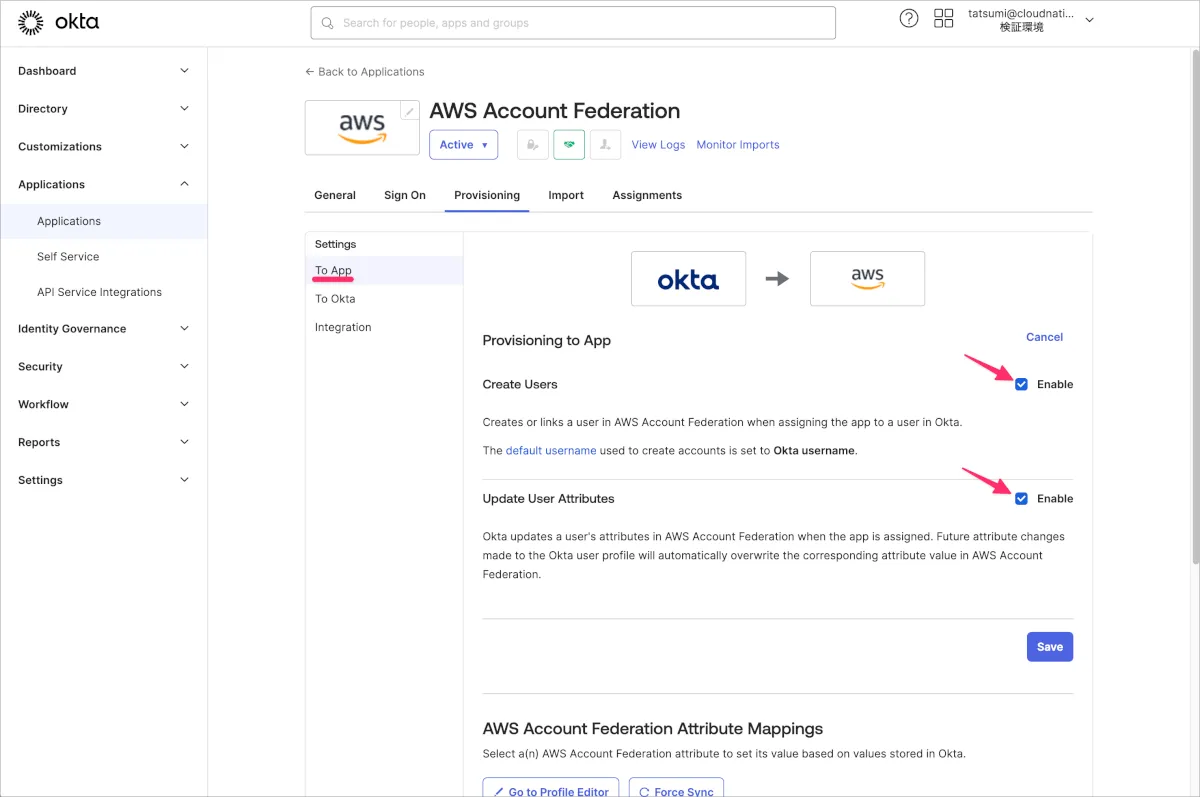
Task: Click the lock password icon button
Action: [x=533, y=145]
